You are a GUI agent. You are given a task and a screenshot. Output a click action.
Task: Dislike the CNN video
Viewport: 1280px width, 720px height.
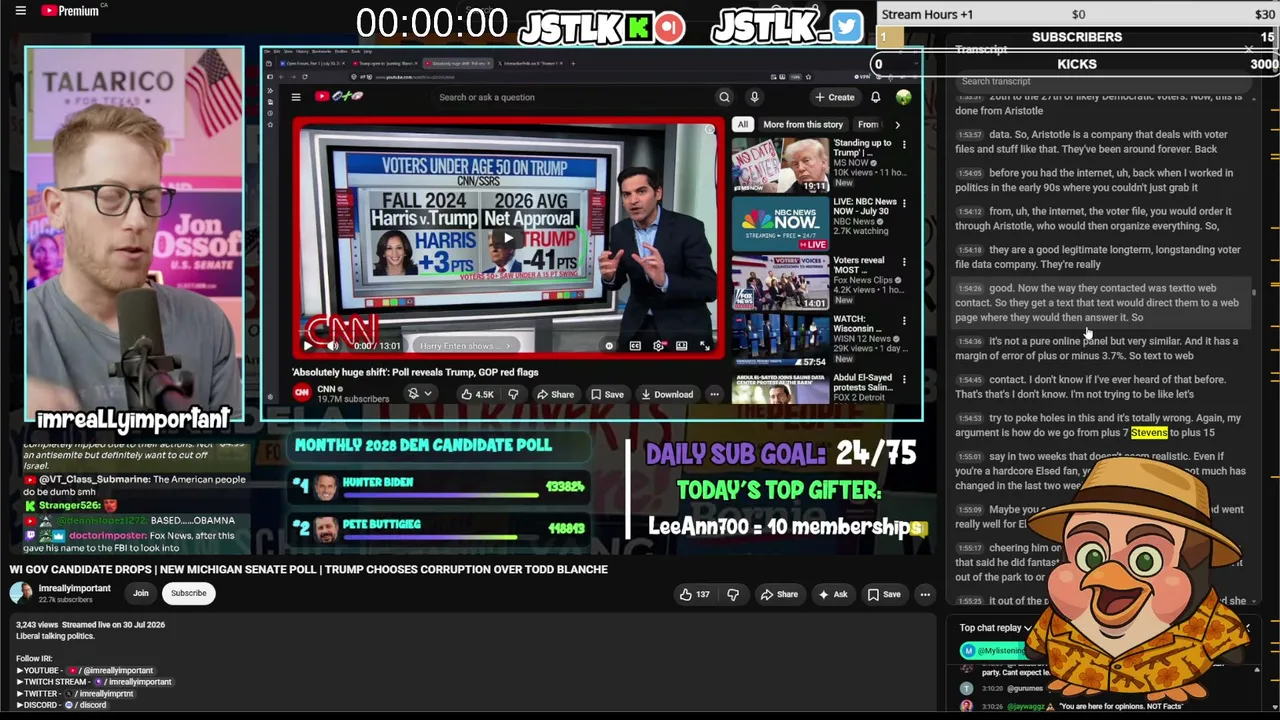(513, 394)
